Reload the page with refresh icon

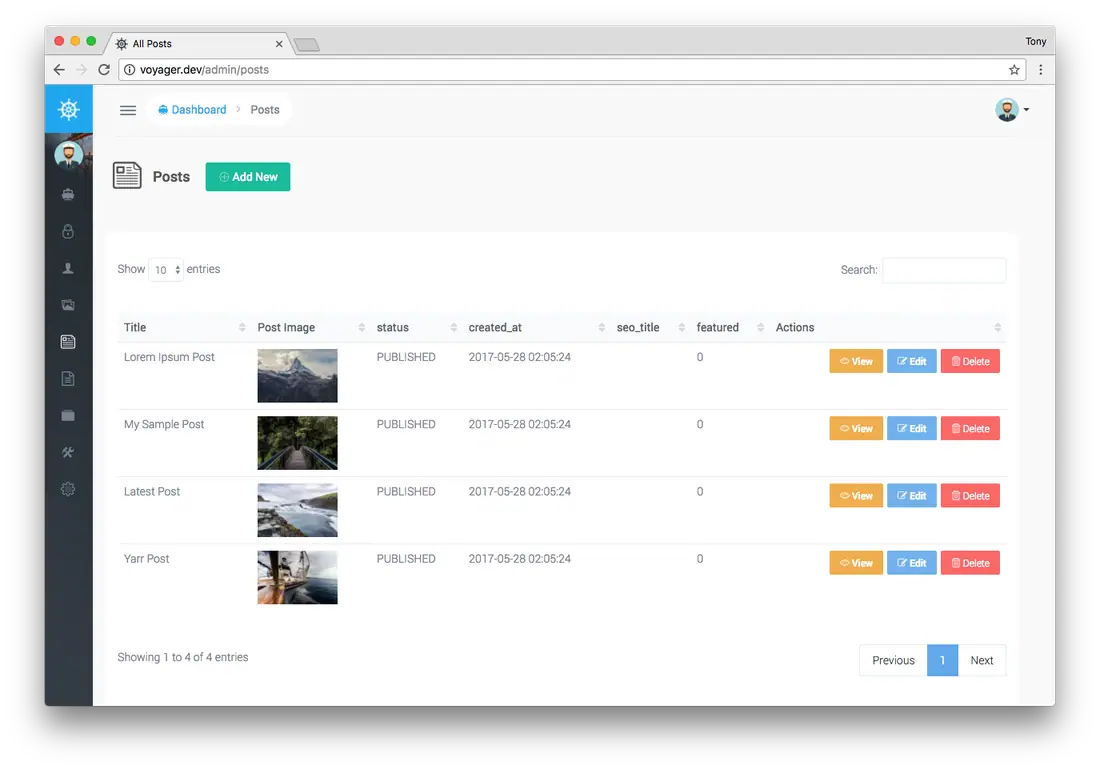click(104, 69)
